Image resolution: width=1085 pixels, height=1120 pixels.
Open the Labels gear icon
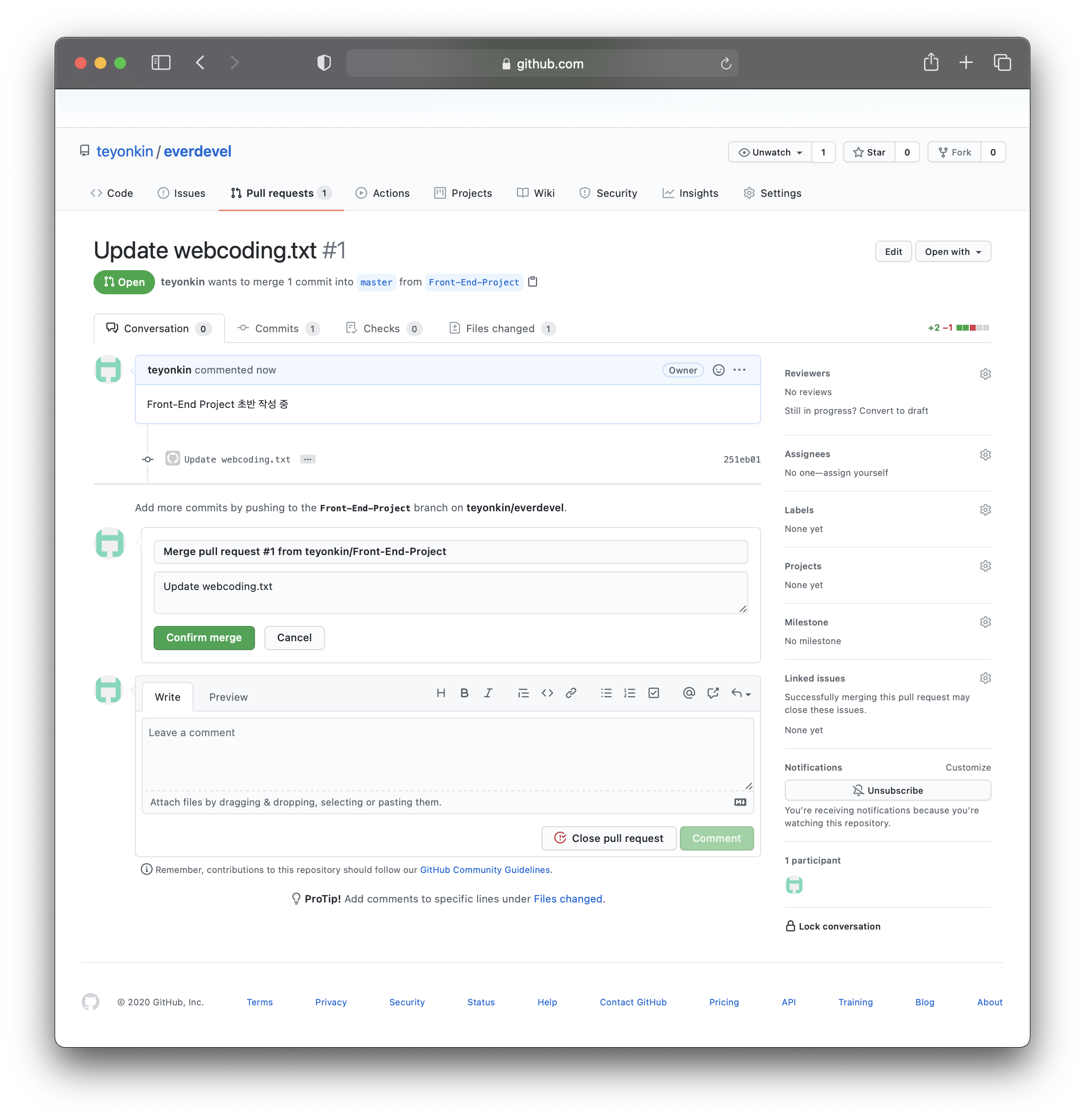(985, 510)
